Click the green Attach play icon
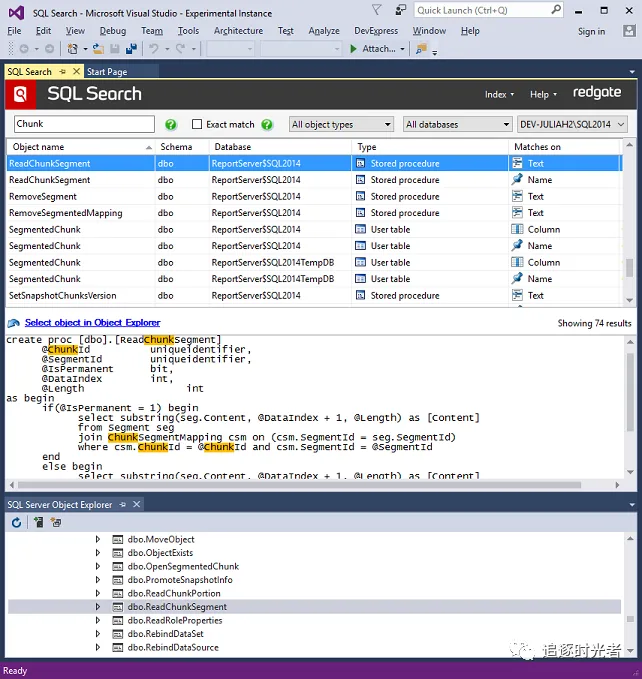 tap(353, 48)
